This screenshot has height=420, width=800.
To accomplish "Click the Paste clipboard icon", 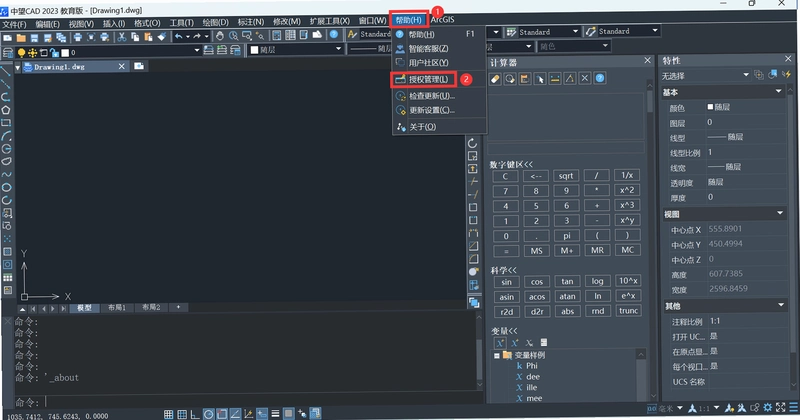I will [x=148, y=37].
